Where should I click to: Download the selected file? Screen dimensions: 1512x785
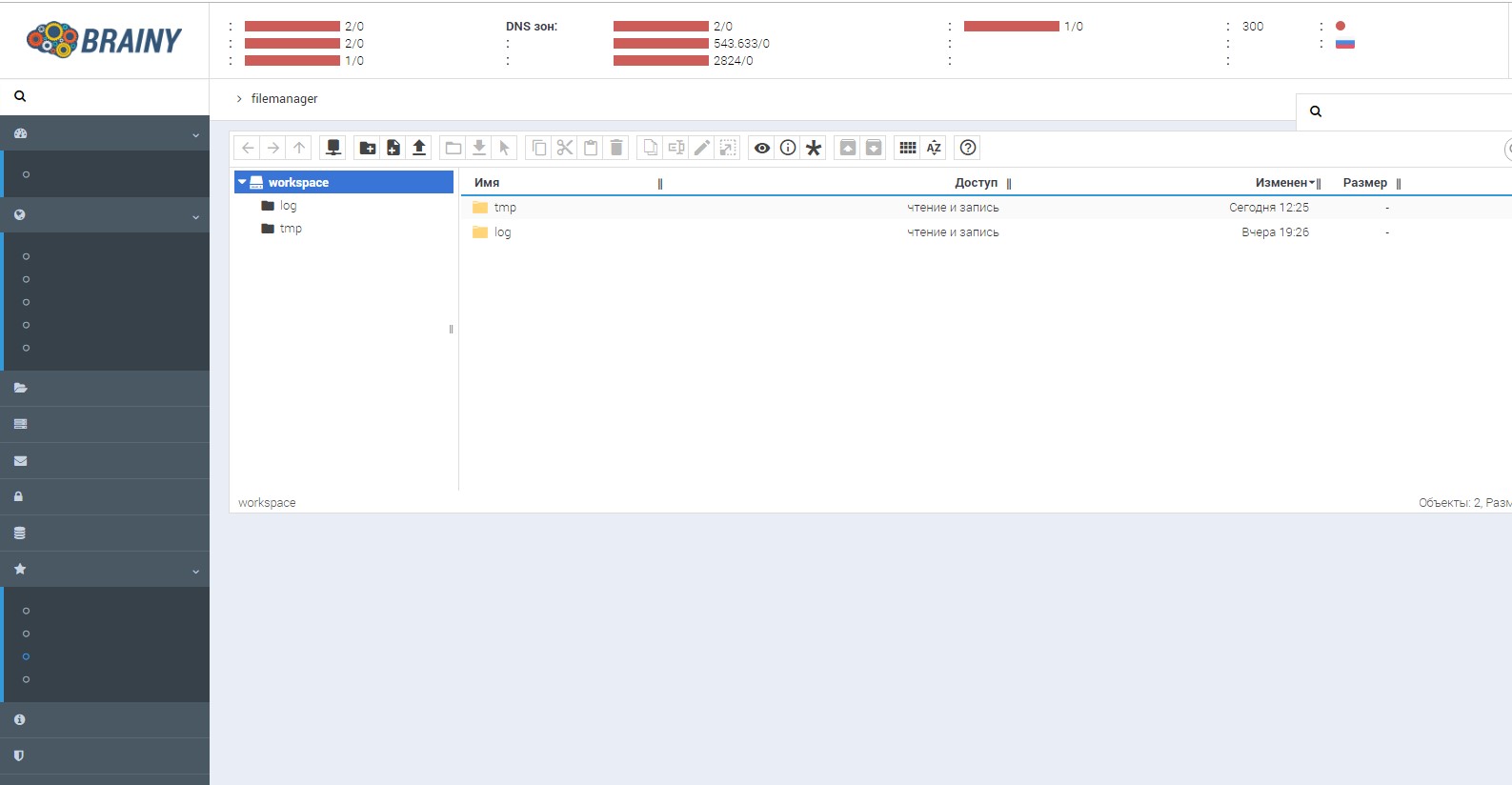[479, 148]
